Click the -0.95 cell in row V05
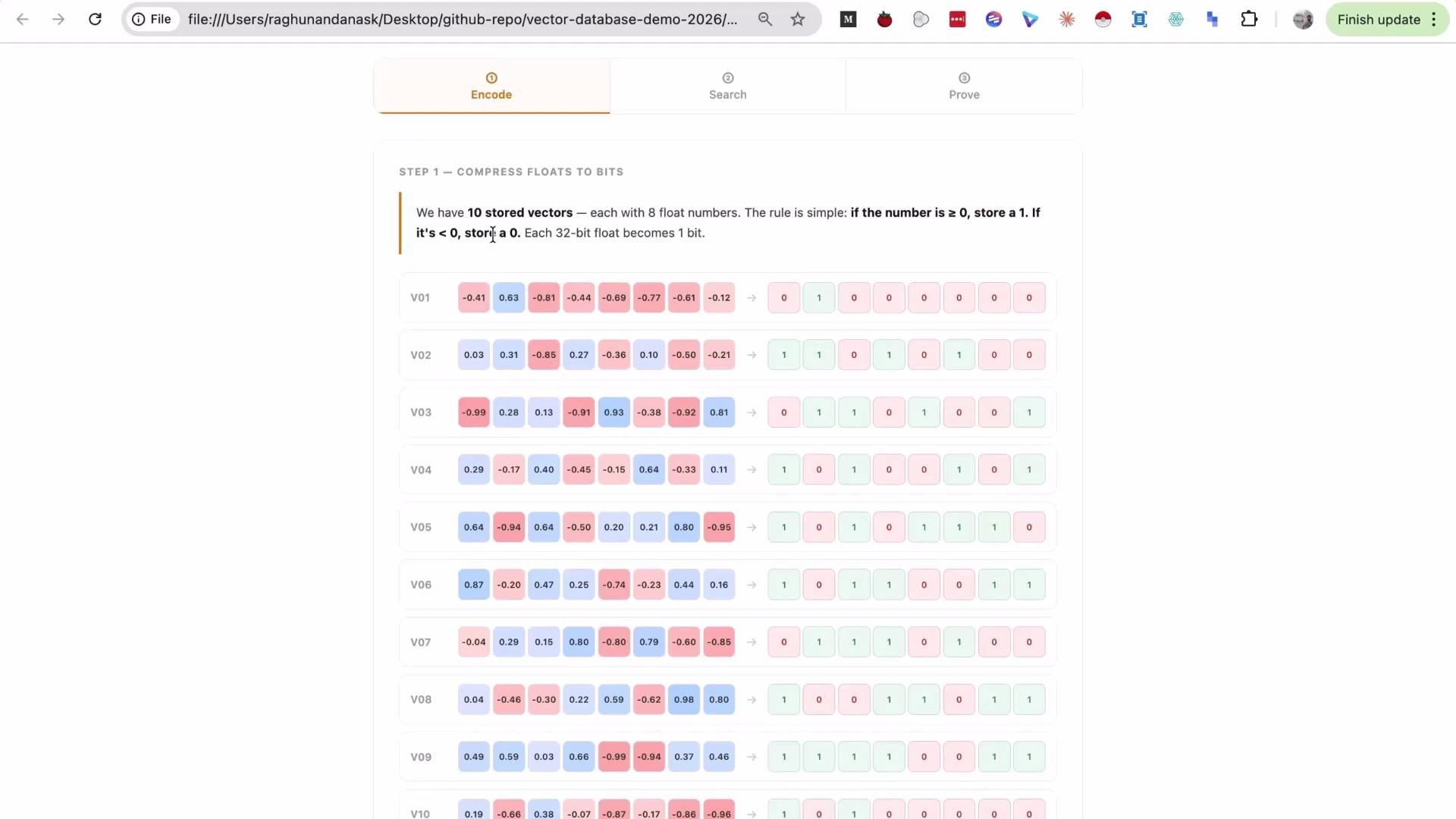This screenshot has height=819, width=1456. (719, 527)
